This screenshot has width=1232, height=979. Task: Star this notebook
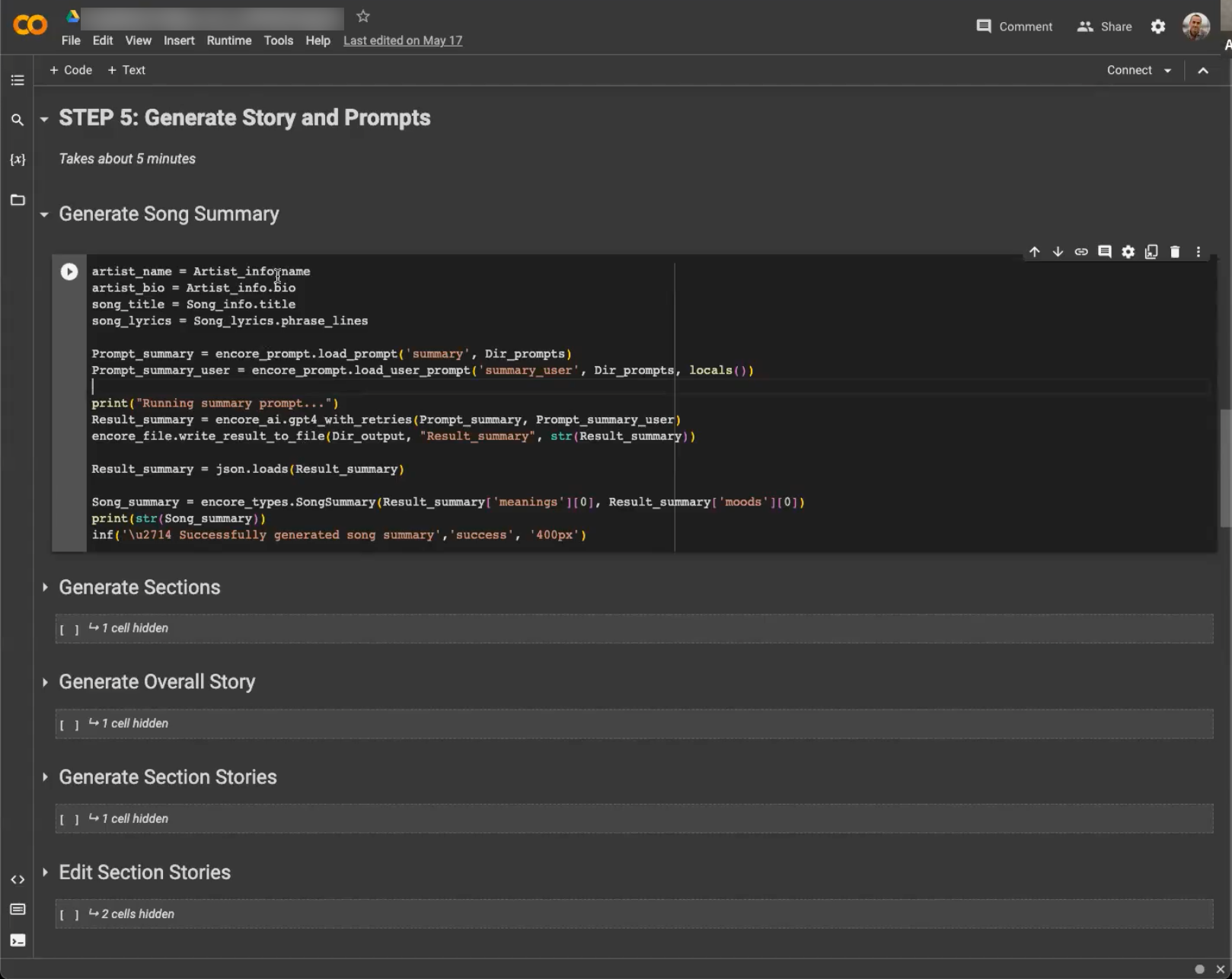(x=363, y=16)
